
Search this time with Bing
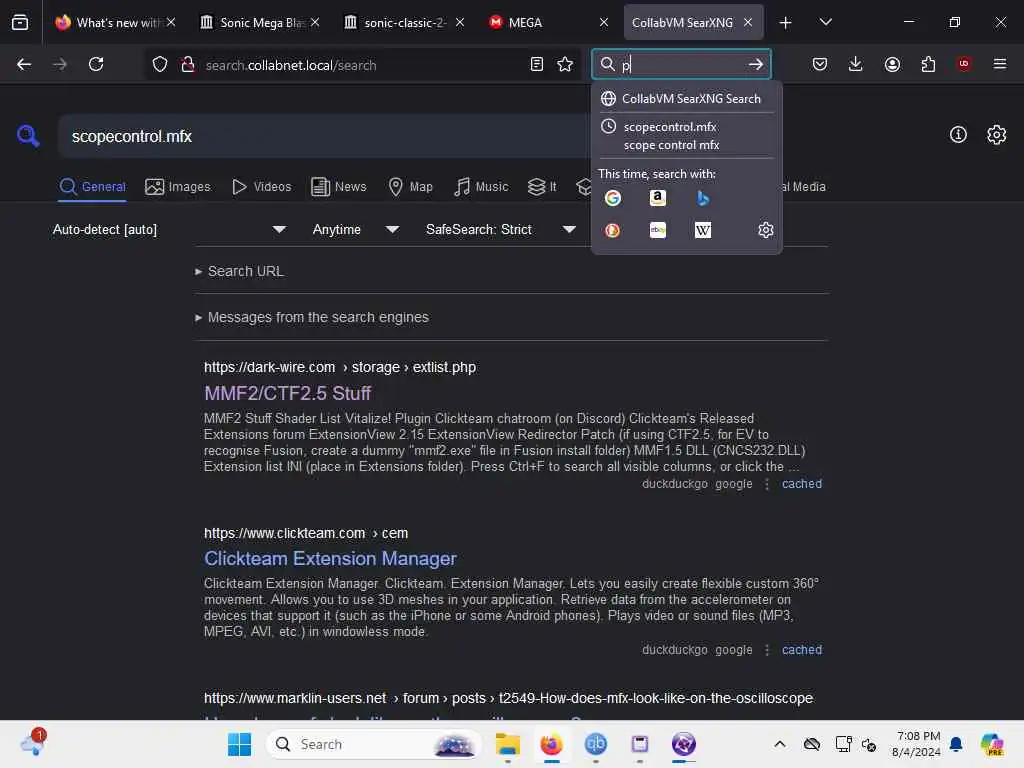click(703, 198)
